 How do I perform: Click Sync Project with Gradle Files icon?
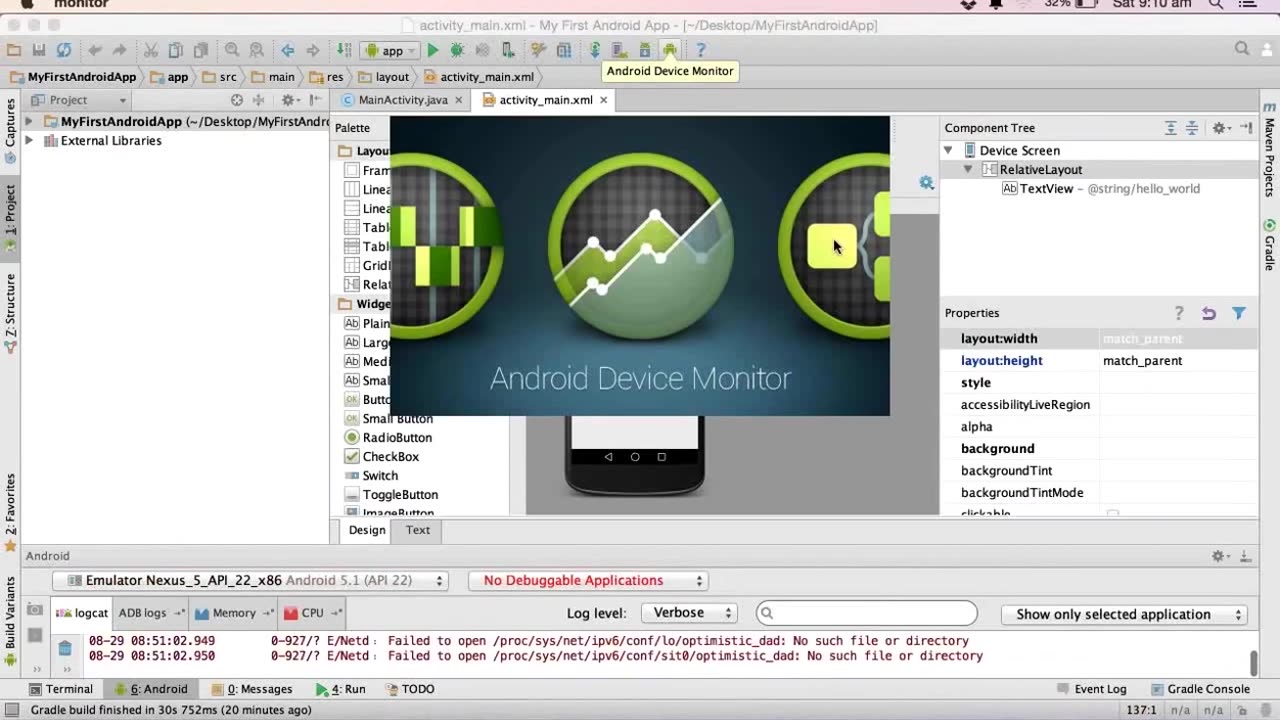[x=595, y=50]
